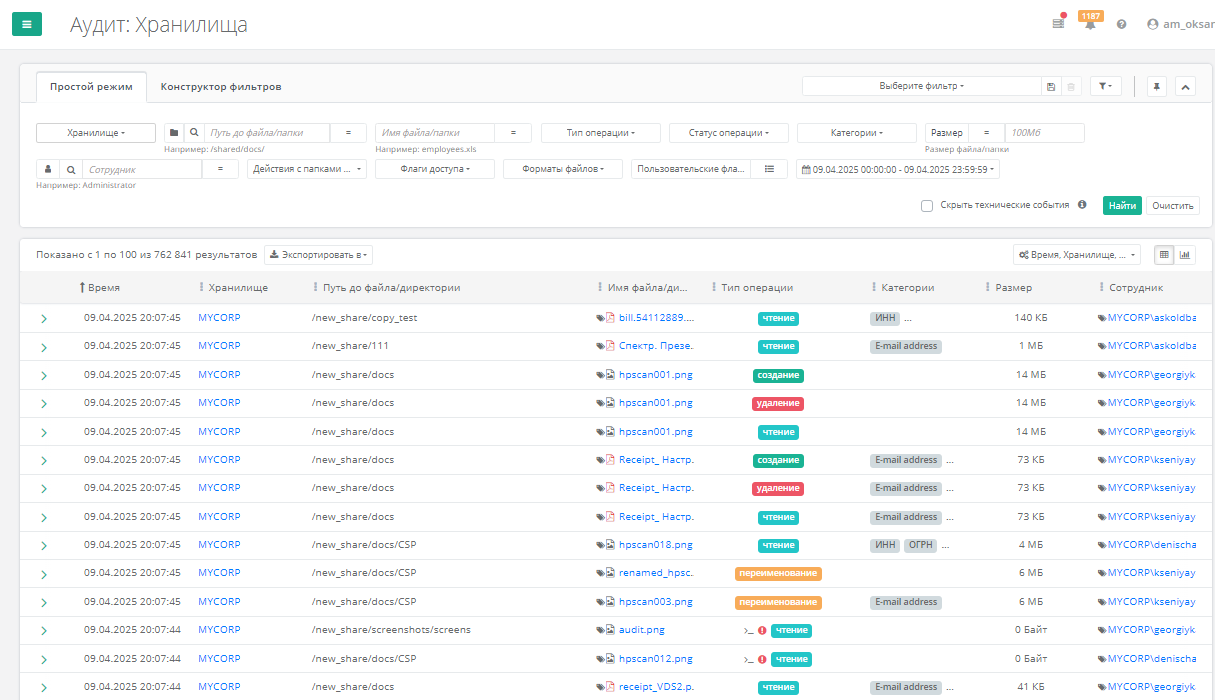Enable 'Скрыть технические события' checkbox
This screenshot has width=1215, height=700.
tap(927, 206)
